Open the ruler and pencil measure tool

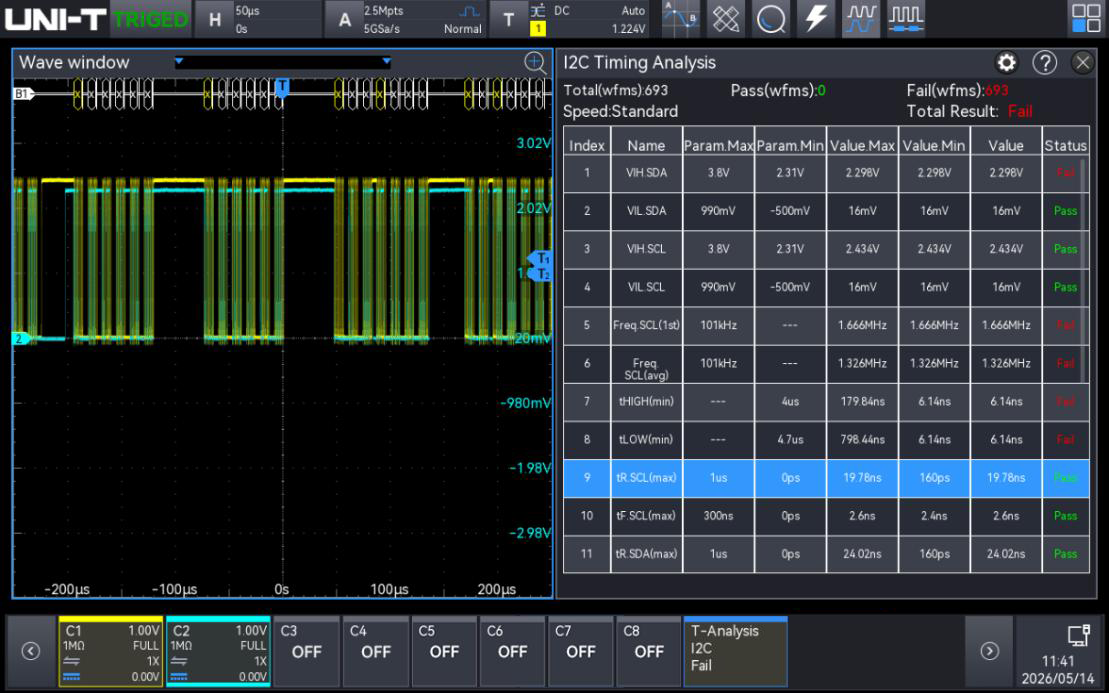726,18
